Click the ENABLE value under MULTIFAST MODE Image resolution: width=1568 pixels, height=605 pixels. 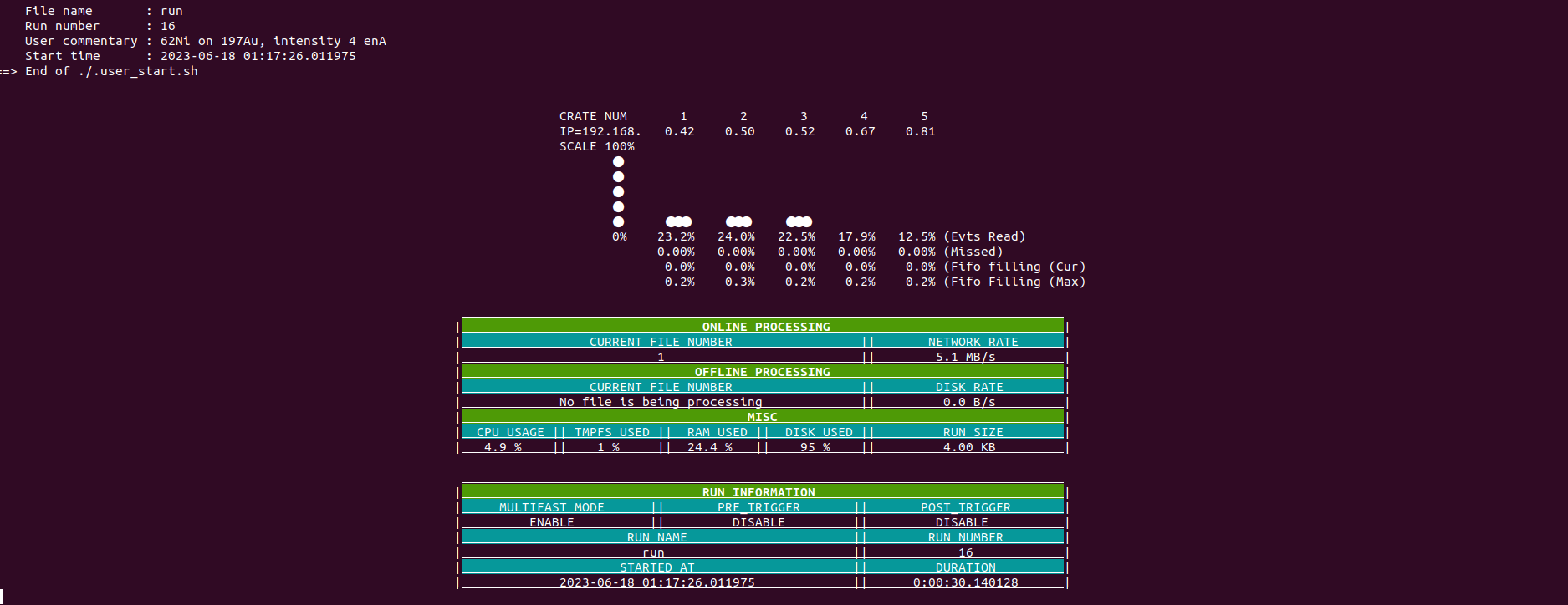pos(551,522)
